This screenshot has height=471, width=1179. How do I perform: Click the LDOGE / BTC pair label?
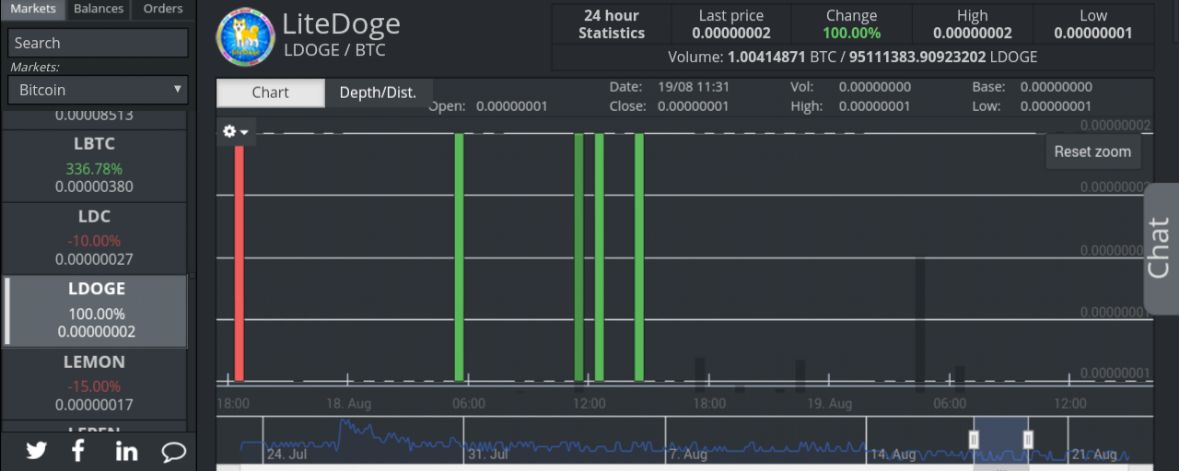tap(335, 50)
